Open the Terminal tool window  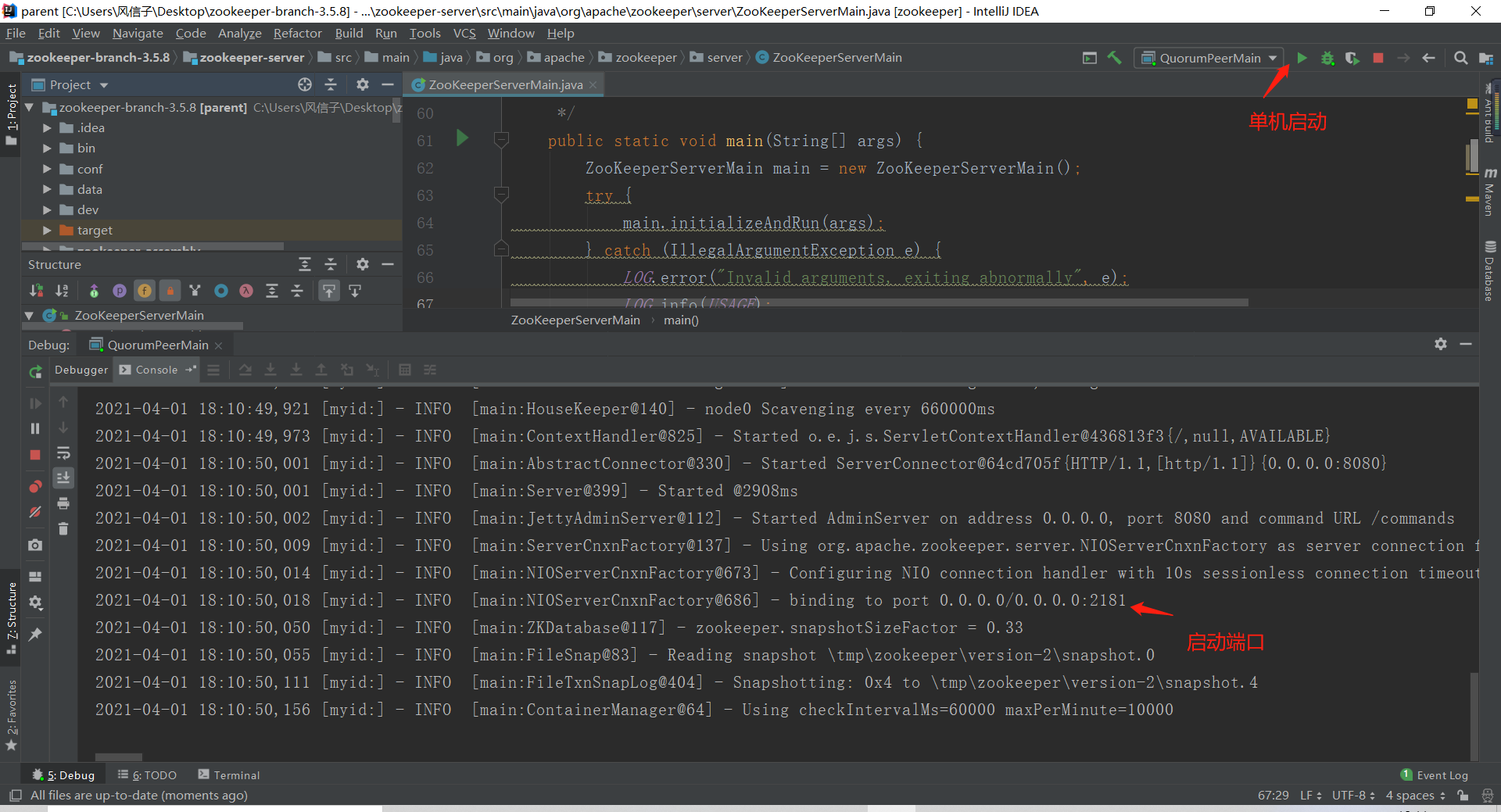pos(228,774)
